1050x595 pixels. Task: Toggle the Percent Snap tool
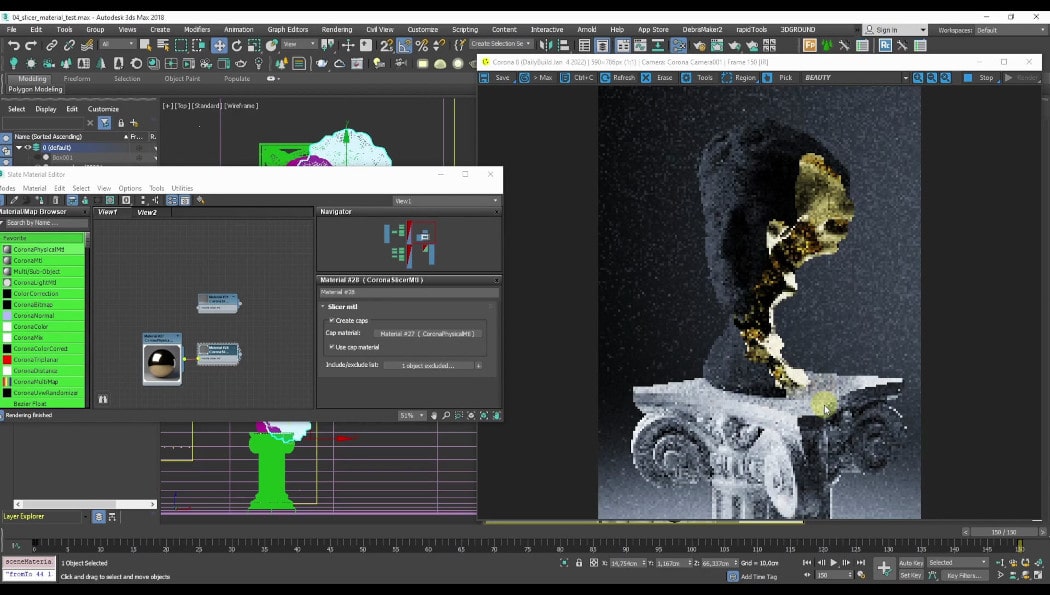pos(422,46)
